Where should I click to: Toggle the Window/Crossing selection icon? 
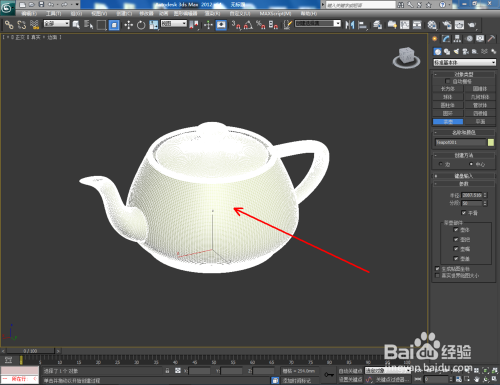coord(114,25)
